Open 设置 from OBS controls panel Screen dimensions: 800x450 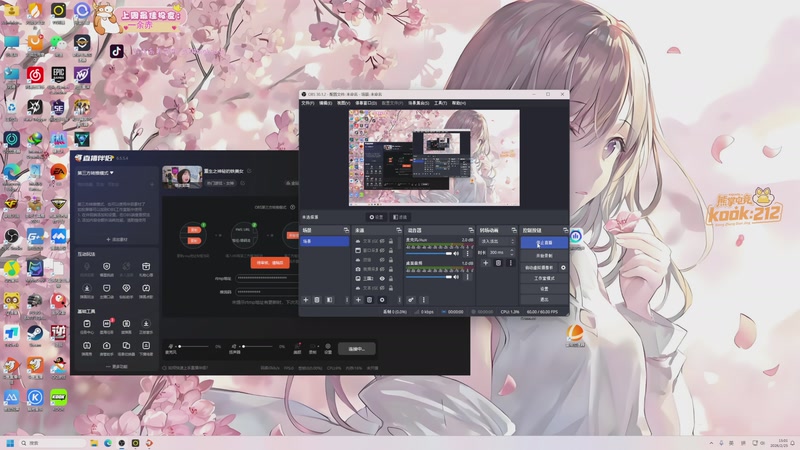point(544,289)
